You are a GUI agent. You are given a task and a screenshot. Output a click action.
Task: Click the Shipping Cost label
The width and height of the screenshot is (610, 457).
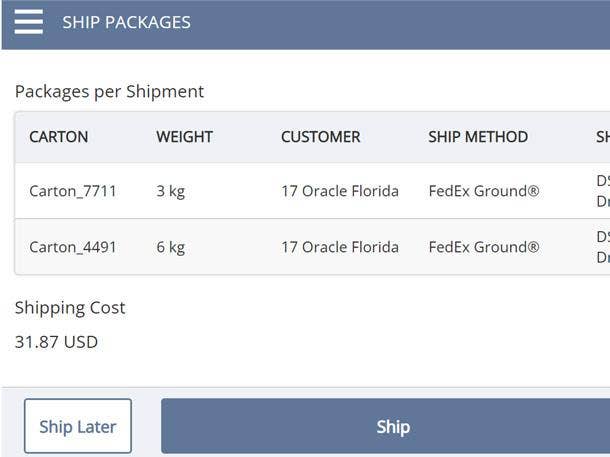70,308
